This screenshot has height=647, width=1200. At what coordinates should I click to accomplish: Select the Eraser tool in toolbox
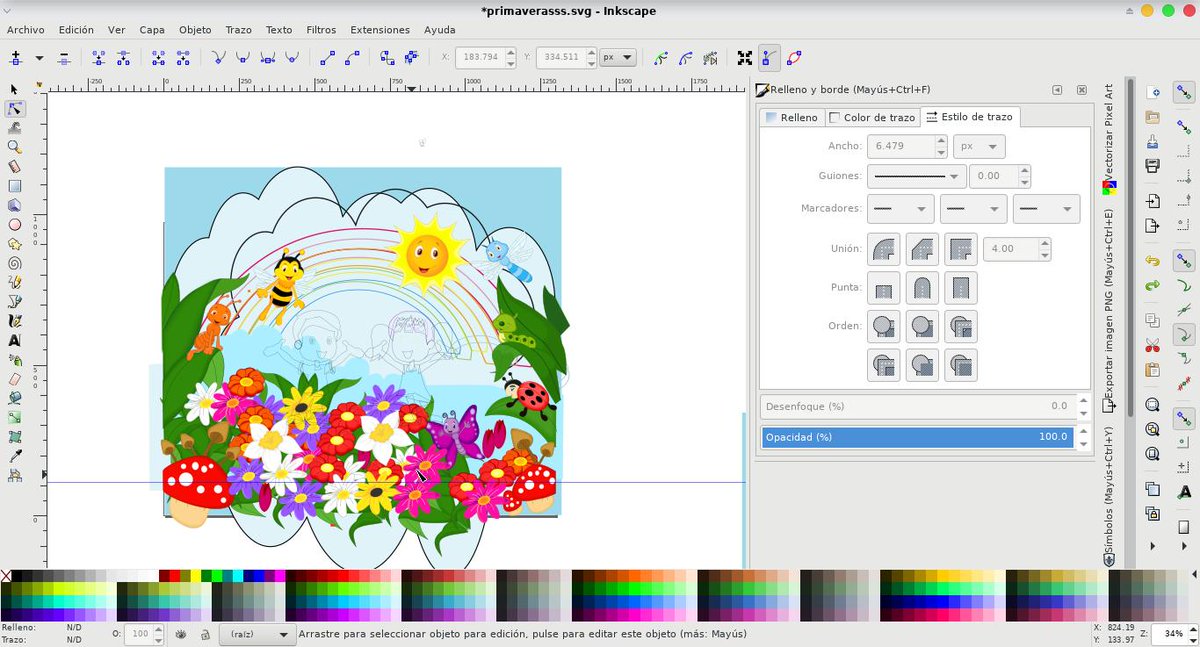[14, 379]
